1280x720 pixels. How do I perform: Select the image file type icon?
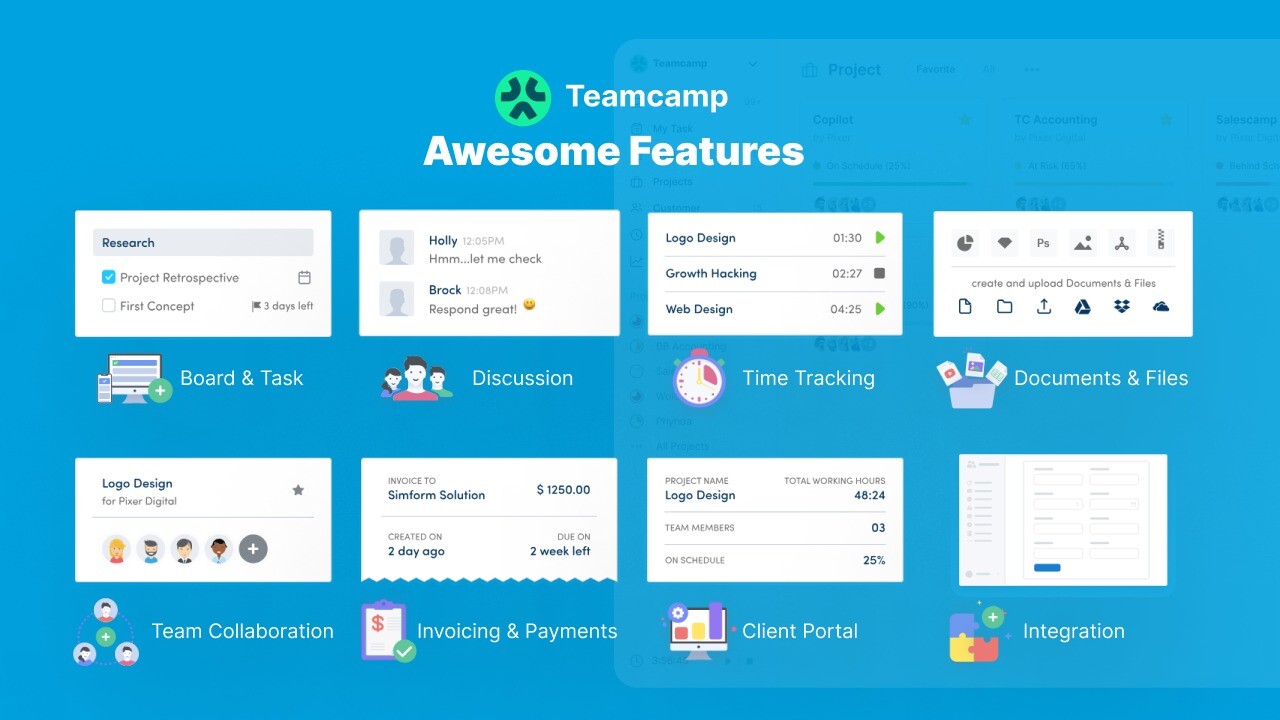[1082, 242]
